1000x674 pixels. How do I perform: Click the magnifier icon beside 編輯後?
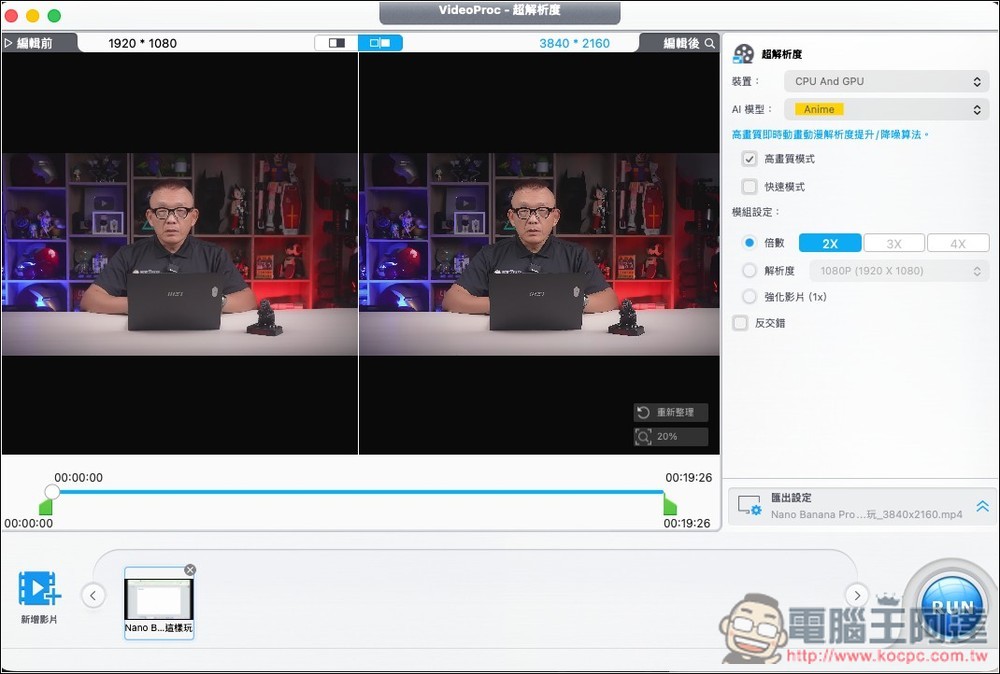[x=709, y=43]
